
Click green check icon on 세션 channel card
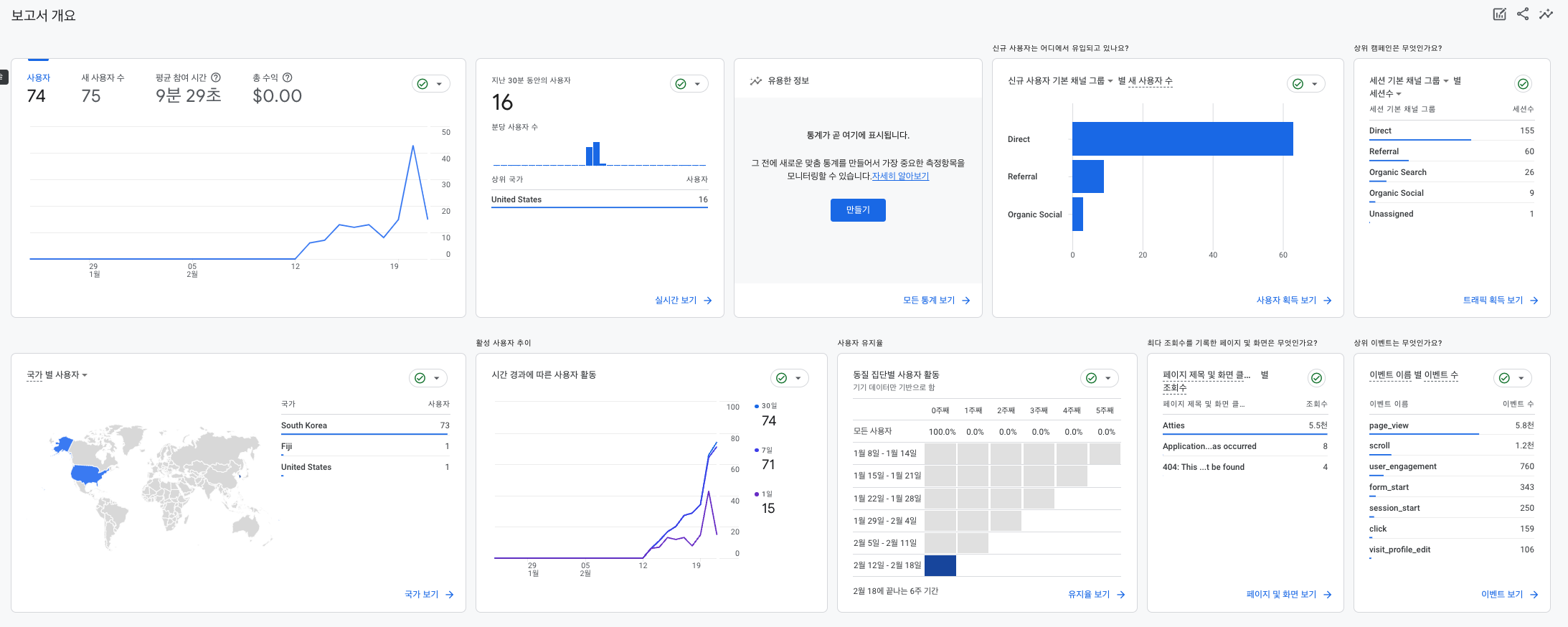coord(1523,84)
